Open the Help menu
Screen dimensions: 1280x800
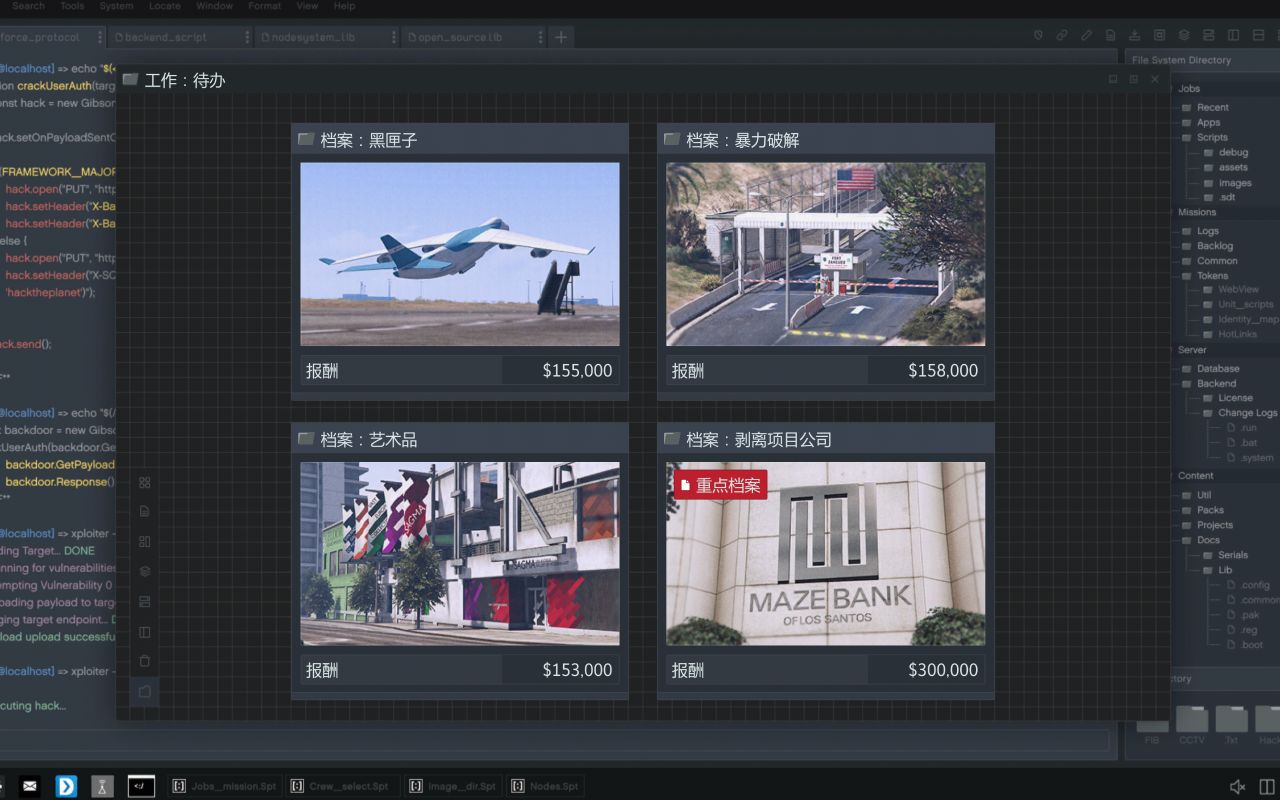[x=344, y=6]
